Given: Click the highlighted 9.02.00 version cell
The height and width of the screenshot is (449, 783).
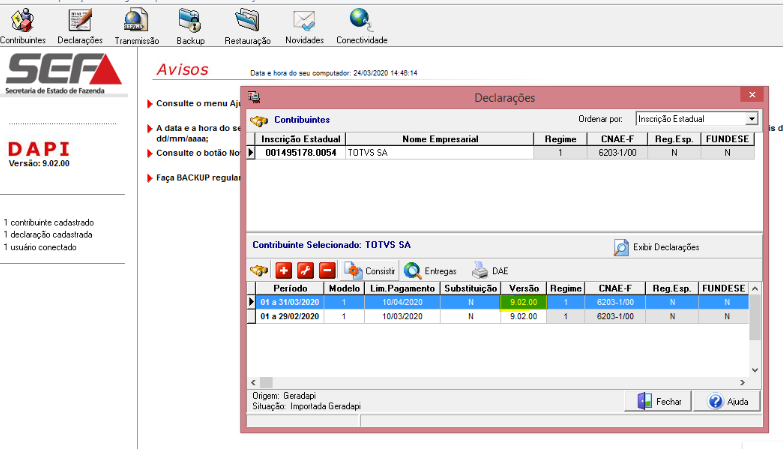Looking at the screenshot, I should click(523, 302).
